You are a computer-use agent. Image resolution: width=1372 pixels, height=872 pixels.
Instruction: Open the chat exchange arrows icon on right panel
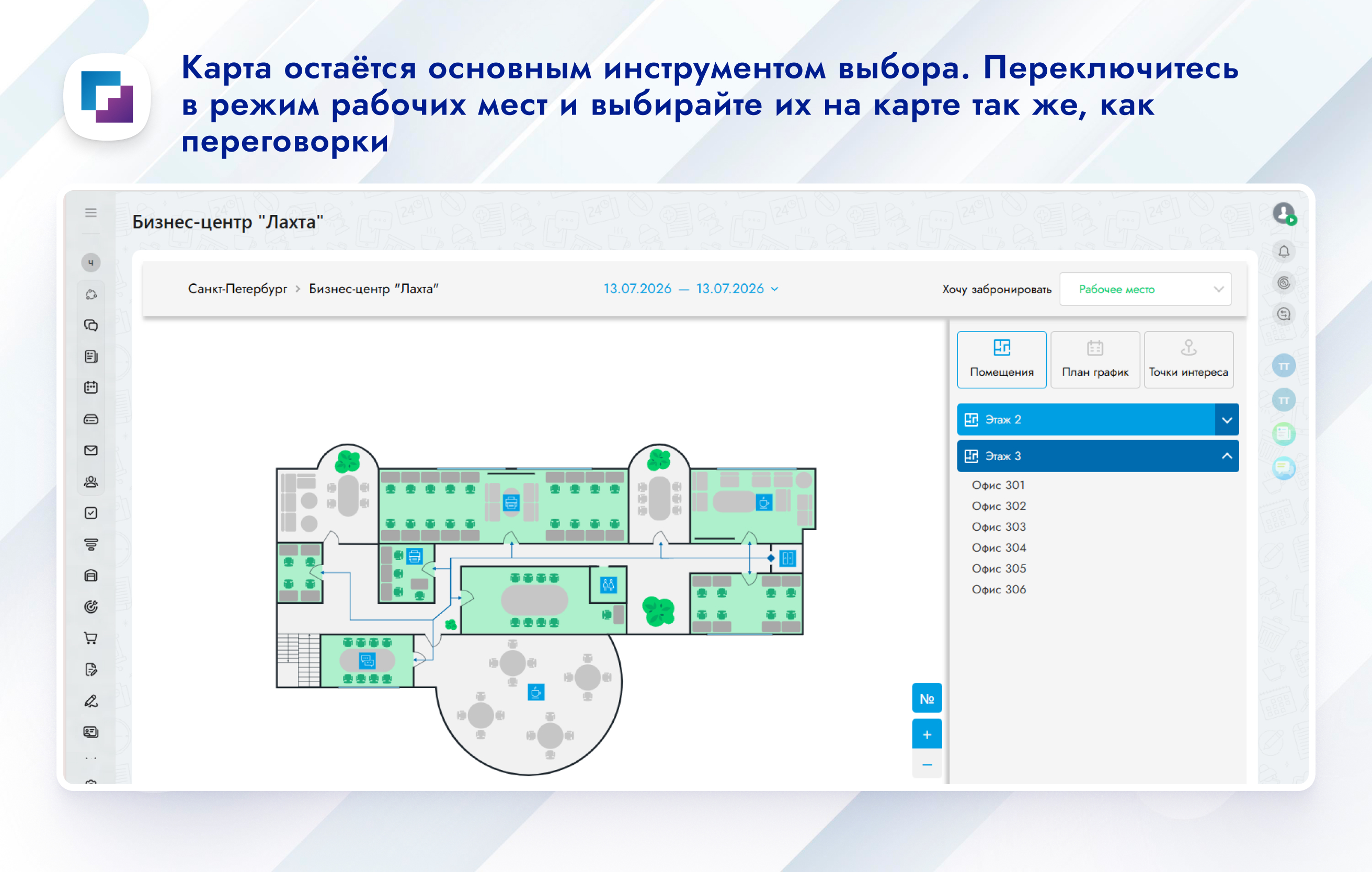[x=1284, y=314]
